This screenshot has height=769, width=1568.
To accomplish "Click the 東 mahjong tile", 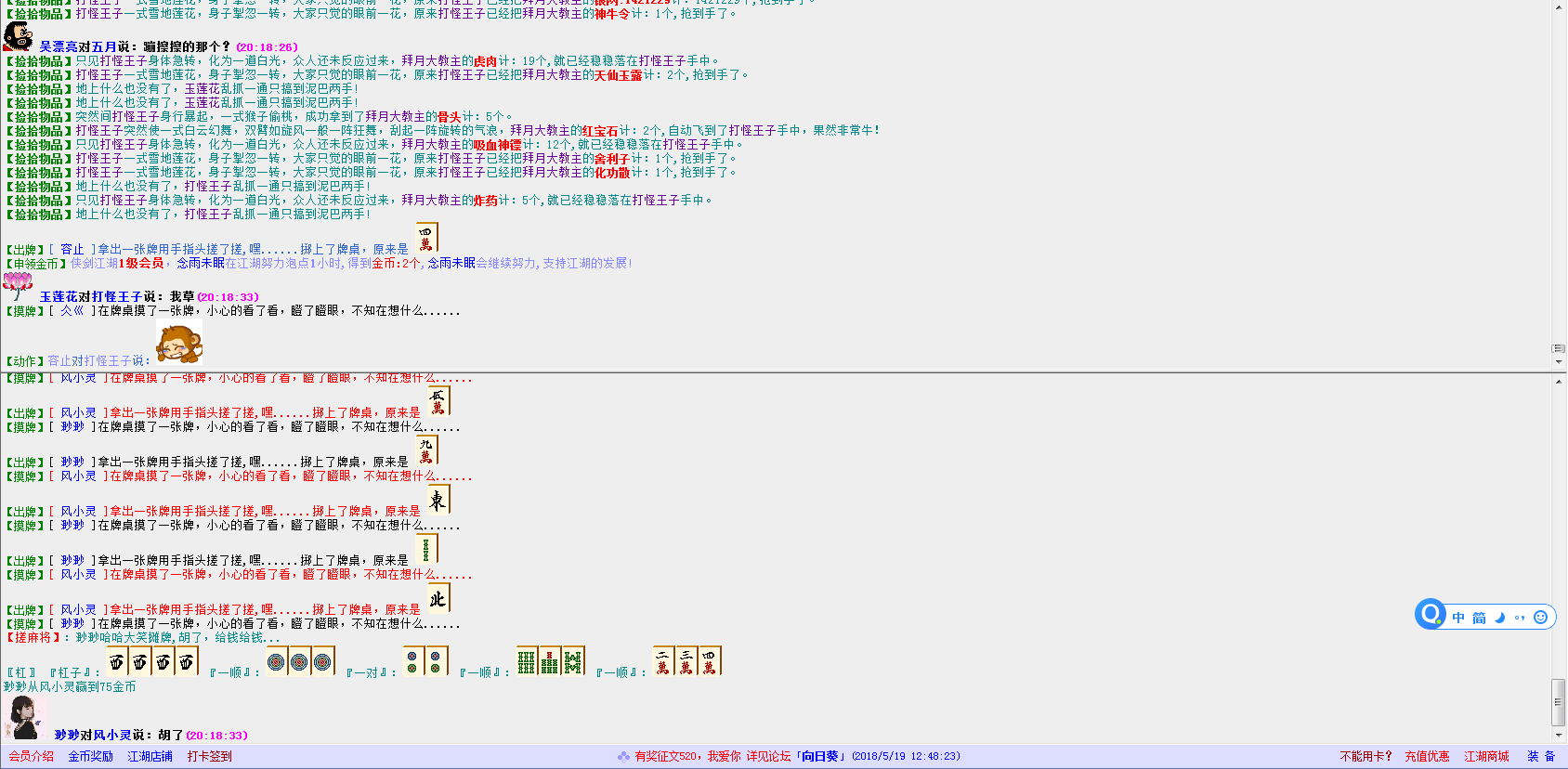I will tap(438, 499).
